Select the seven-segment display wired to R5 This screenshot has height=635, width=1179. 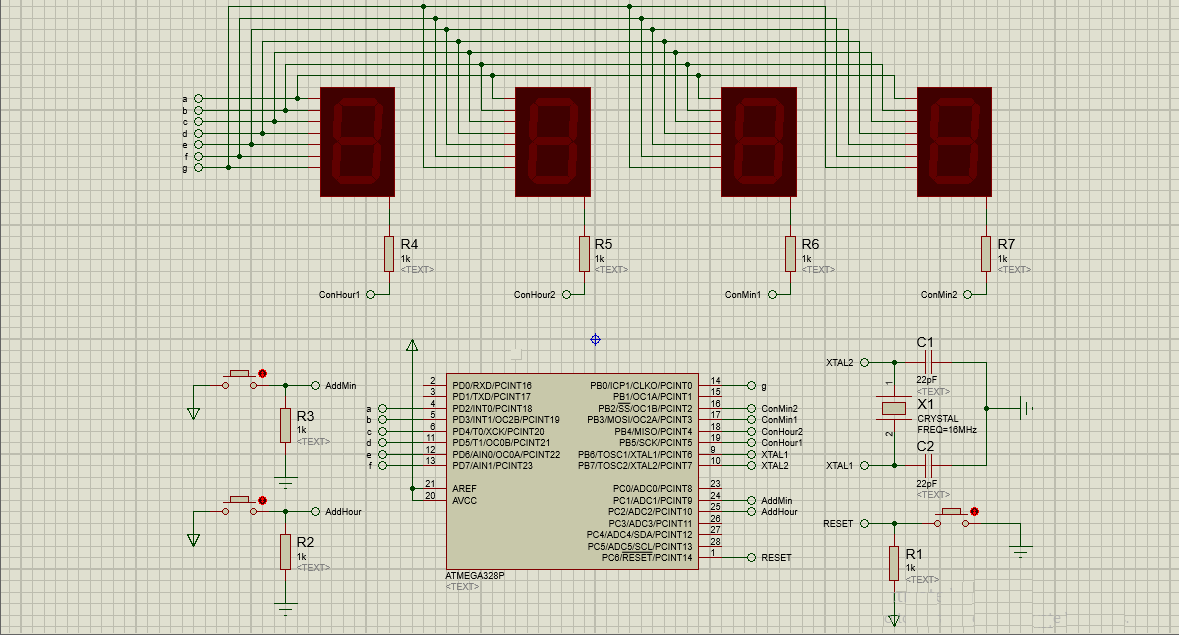[x=553, y=142]
